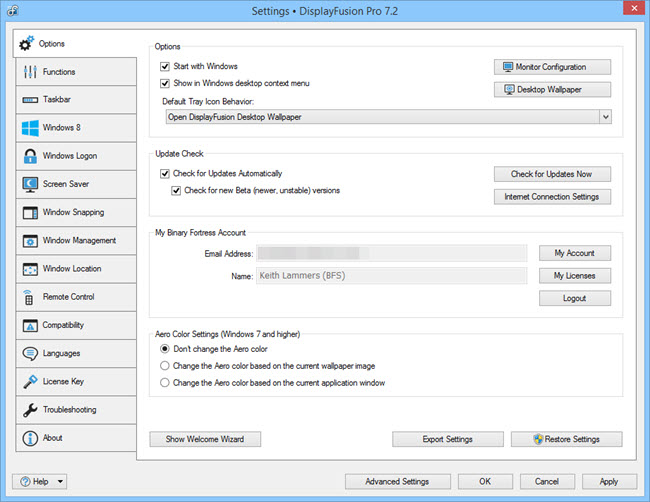Open Desktop Wallpaper settings
Image resolution: width=650 pixels, height=502 pixels.
(552, 90)
